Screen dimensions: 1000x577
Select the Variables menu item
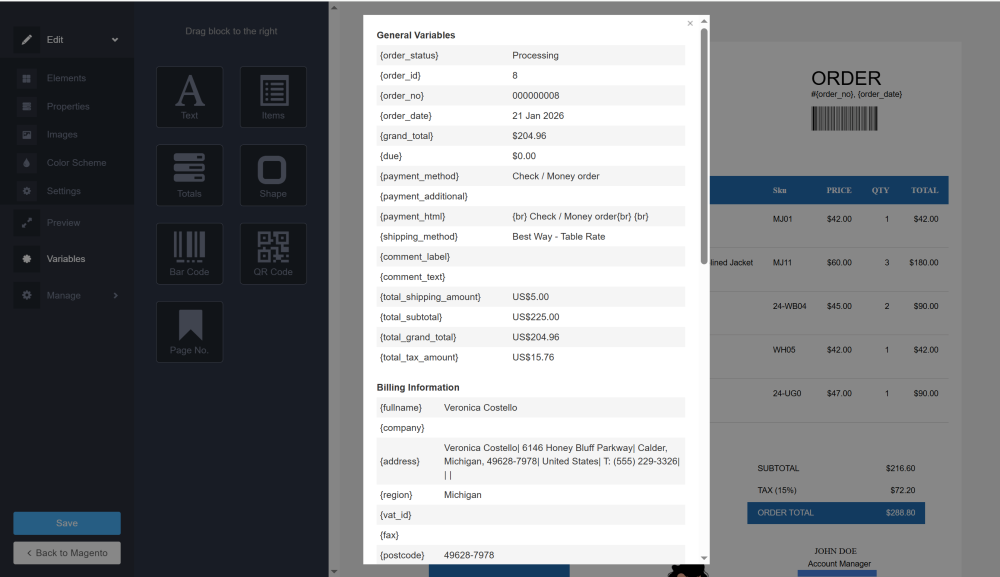pyautogui.click(x=66, y=259)
